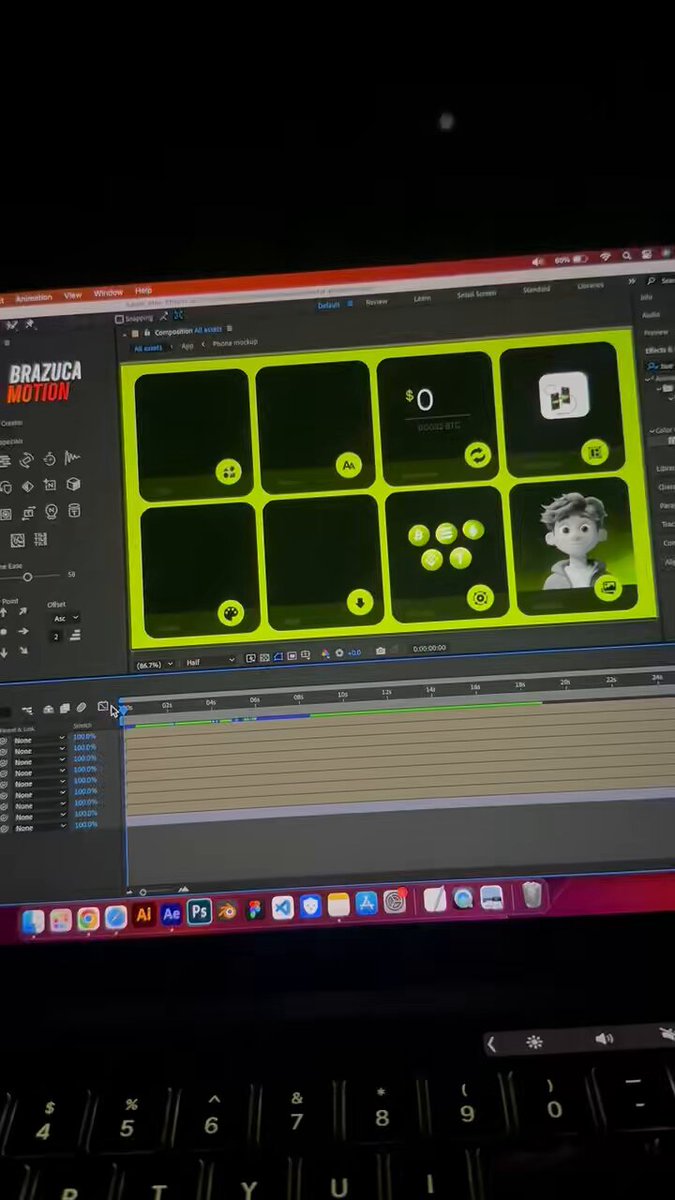675x1200 pixels.
Task: Click the maze texture icon in Brazuca Motion
Action: pyautogui.click(x=17, y=541)
